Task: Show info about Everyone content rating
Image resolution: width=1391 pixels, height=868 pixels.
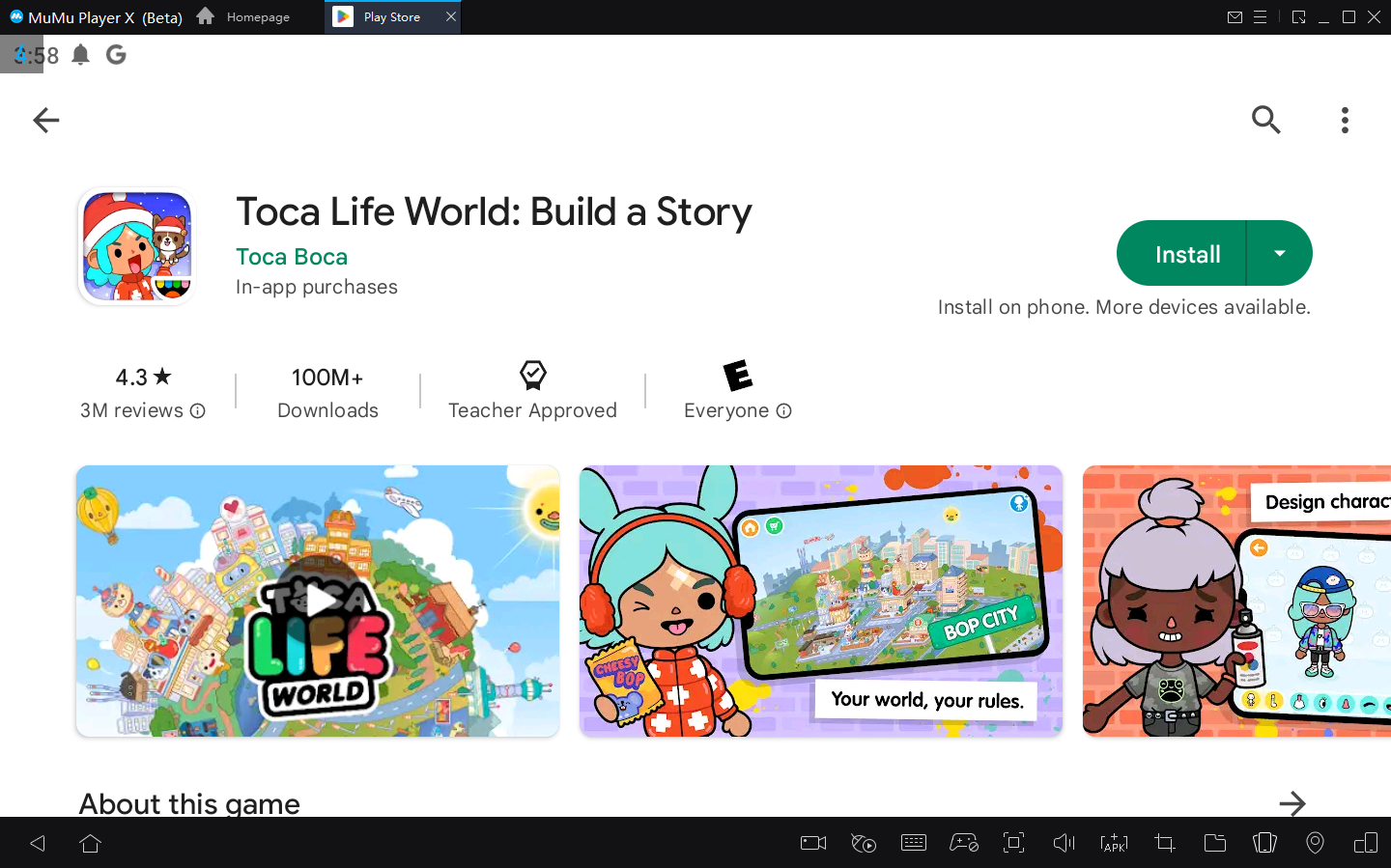Action: (784, 411)
